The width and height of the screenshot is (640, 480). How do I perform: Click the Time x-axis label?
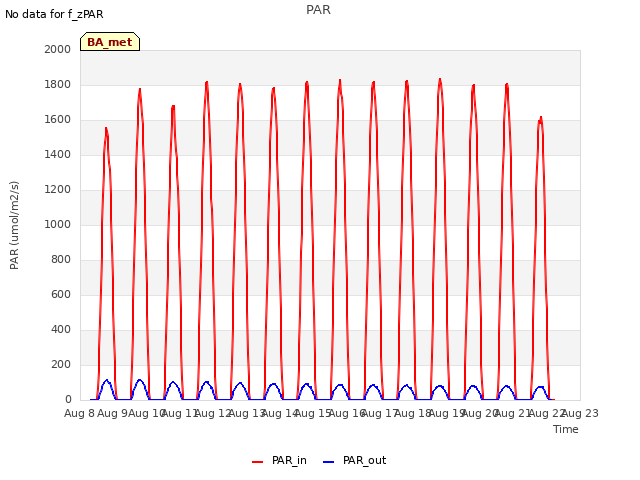566,429
